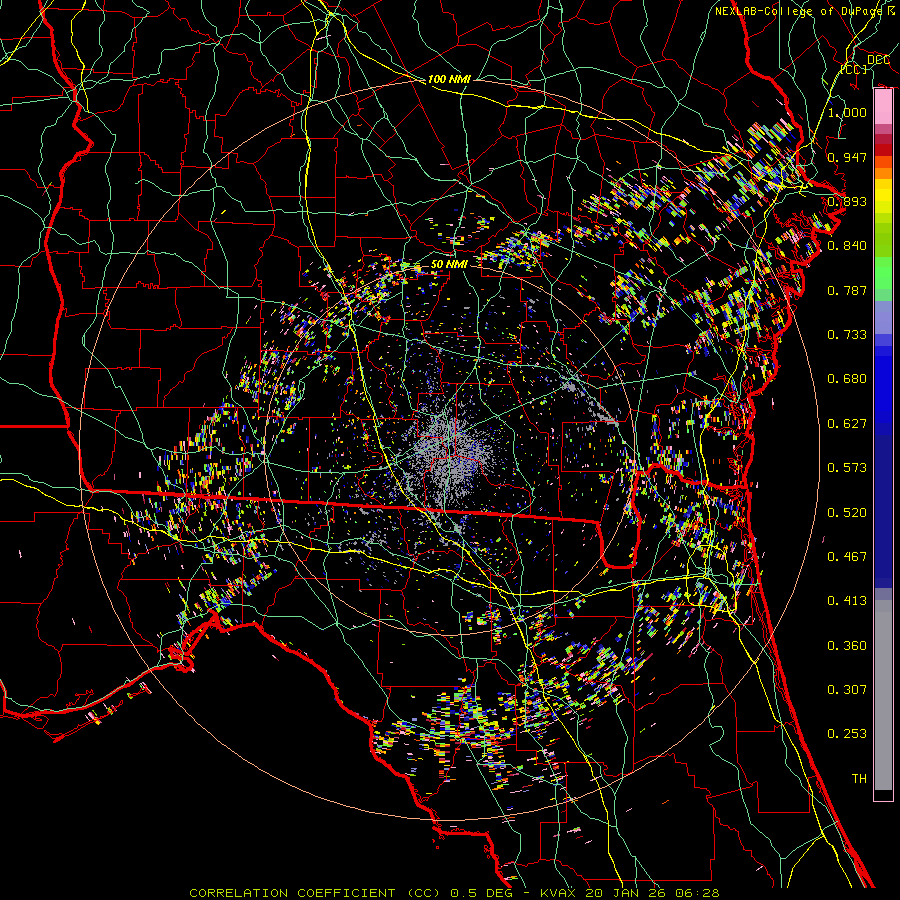Click the 0.680 legend value
This screenshot has height=900, width=900.
pyautogui.click(x=847, y=379)
